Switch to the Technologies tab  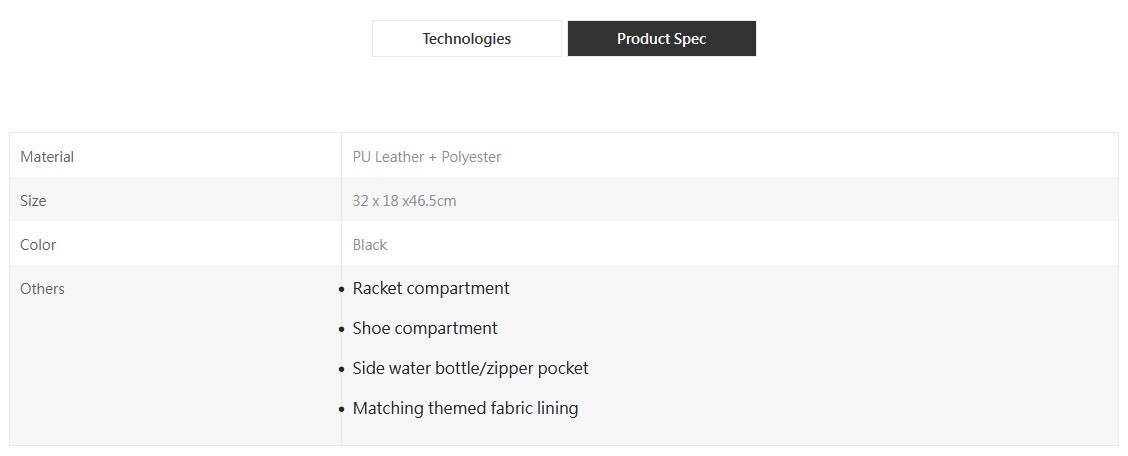coord(466,39)
